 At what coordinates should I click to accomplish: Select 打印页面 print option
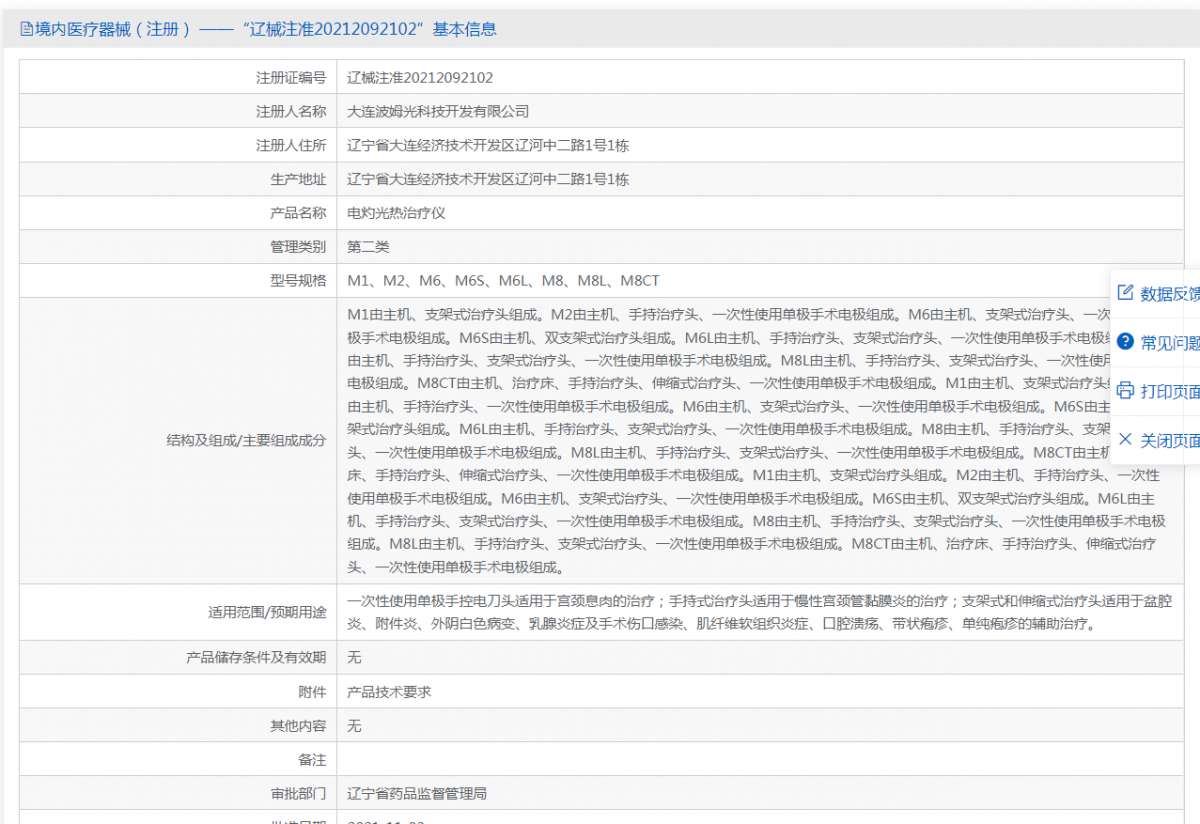click(1170, 391)
